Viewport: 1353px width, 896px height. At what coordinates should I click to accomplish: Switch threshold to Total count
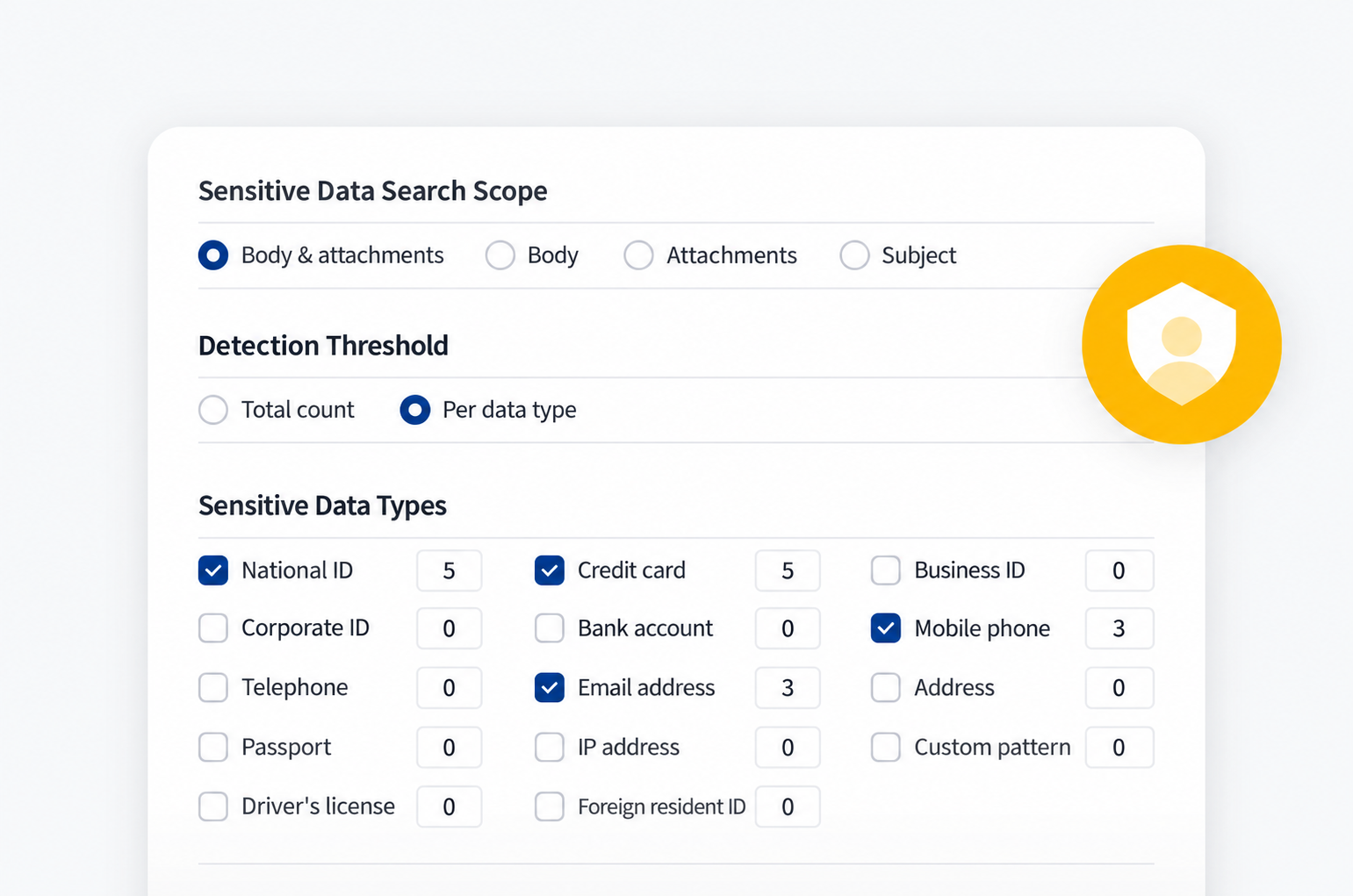pyautogui.click(x=213, y=410)
